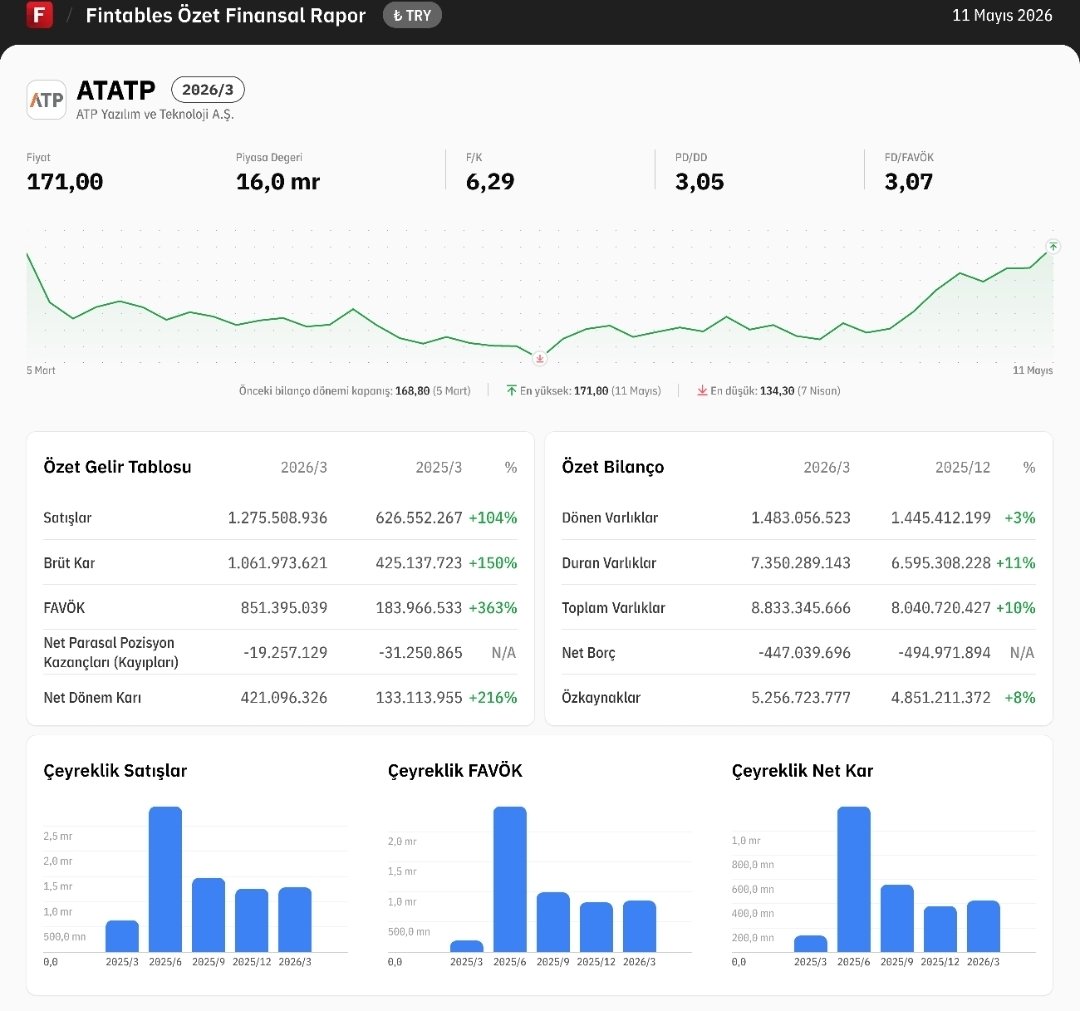Click the 2025/6 bar in Çeyreklik Satışlar
This screenshot has height=1011, width=1080.
165,879
